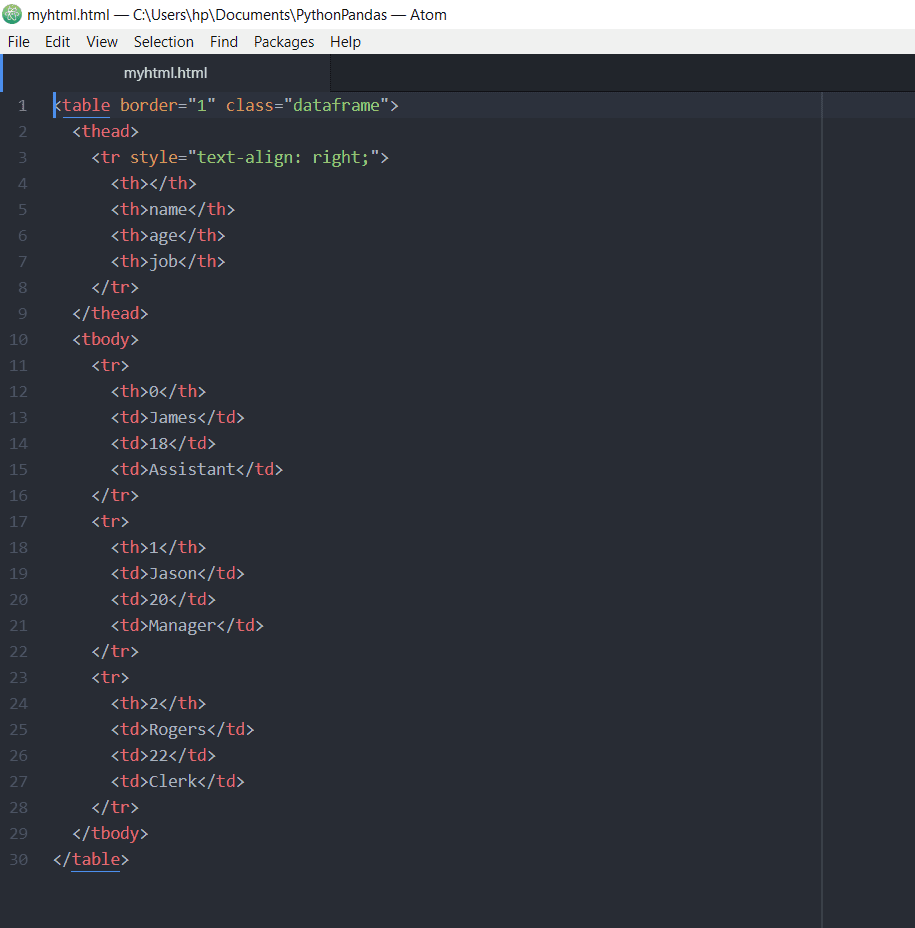Screen dimensions: 915x928
Task: Click line number 10 in the gutter
Action: click(18, 340)
